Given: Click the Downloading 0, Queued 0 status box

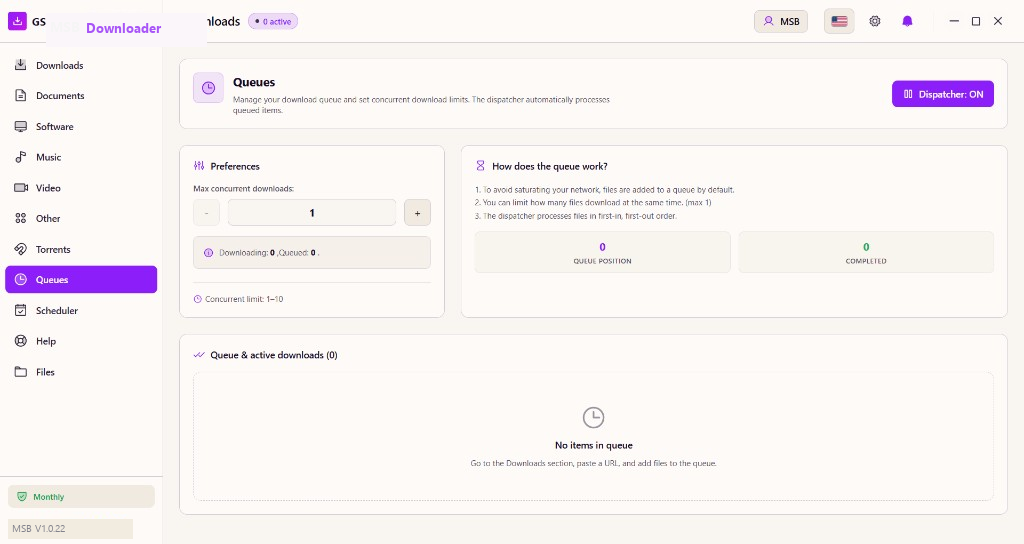Looking at the screenshot, I should click(x=312, y=253).
